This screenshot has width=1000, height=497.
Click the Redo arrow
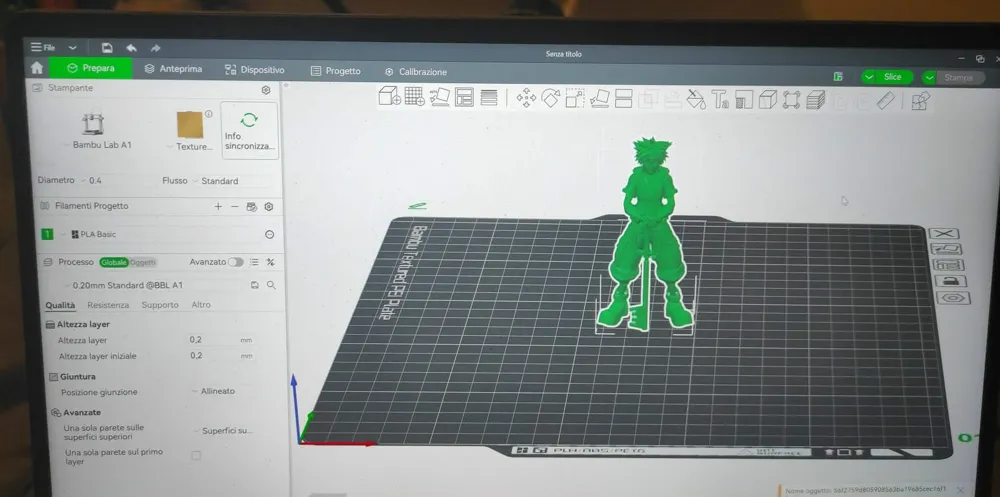pyautogui.click(x=155, y=48)
